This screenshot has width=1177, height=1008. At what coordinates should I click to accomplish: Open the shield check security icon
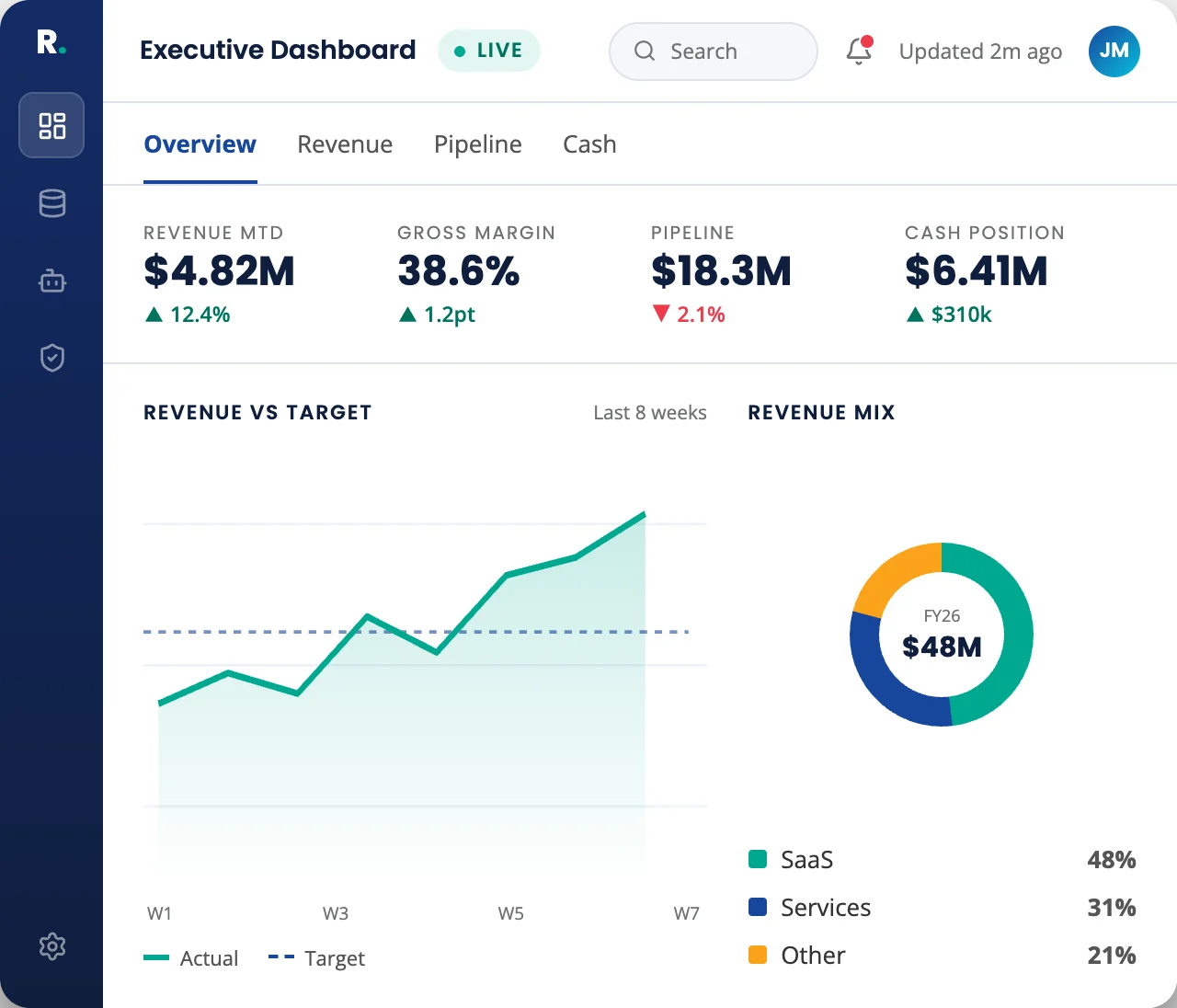[x=52, y=358]
